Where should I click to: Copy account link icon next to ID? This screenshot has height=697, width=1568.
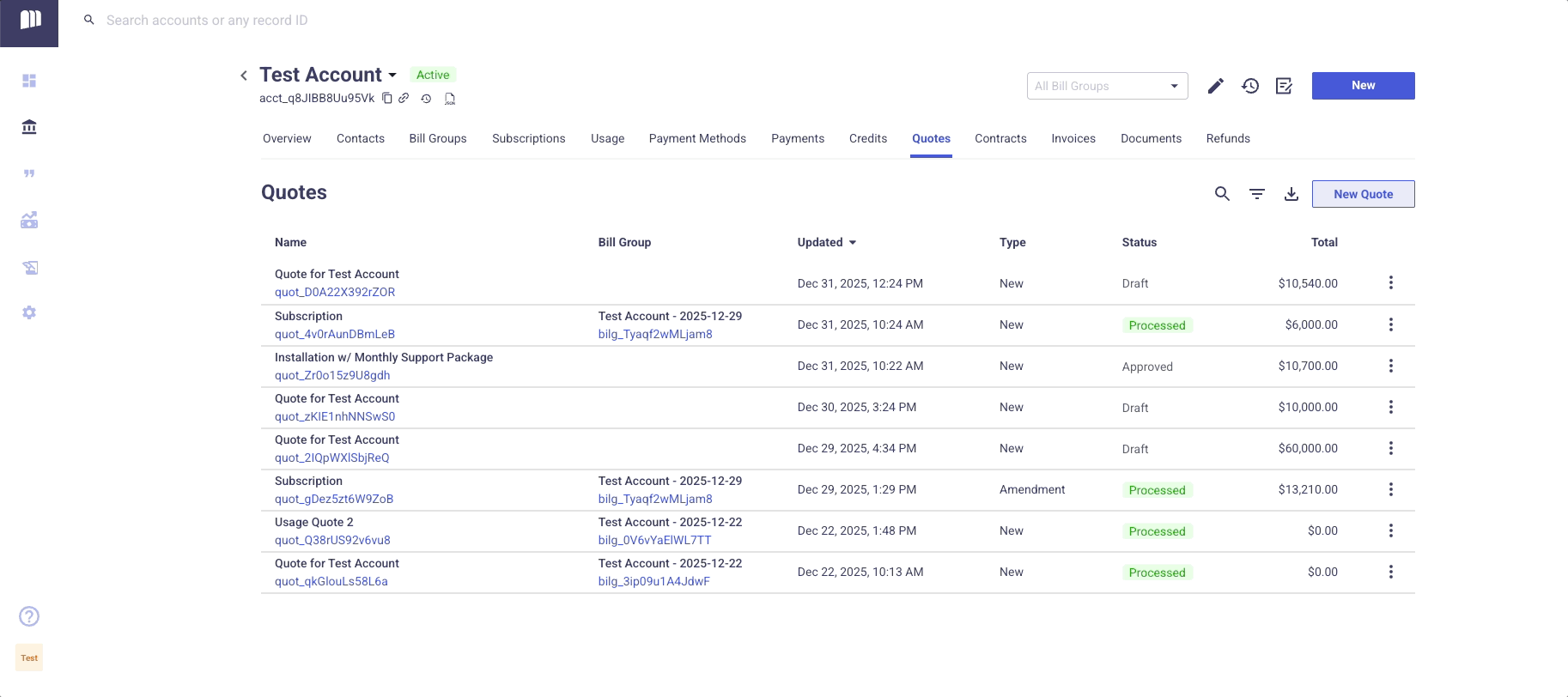pos(404,98)
